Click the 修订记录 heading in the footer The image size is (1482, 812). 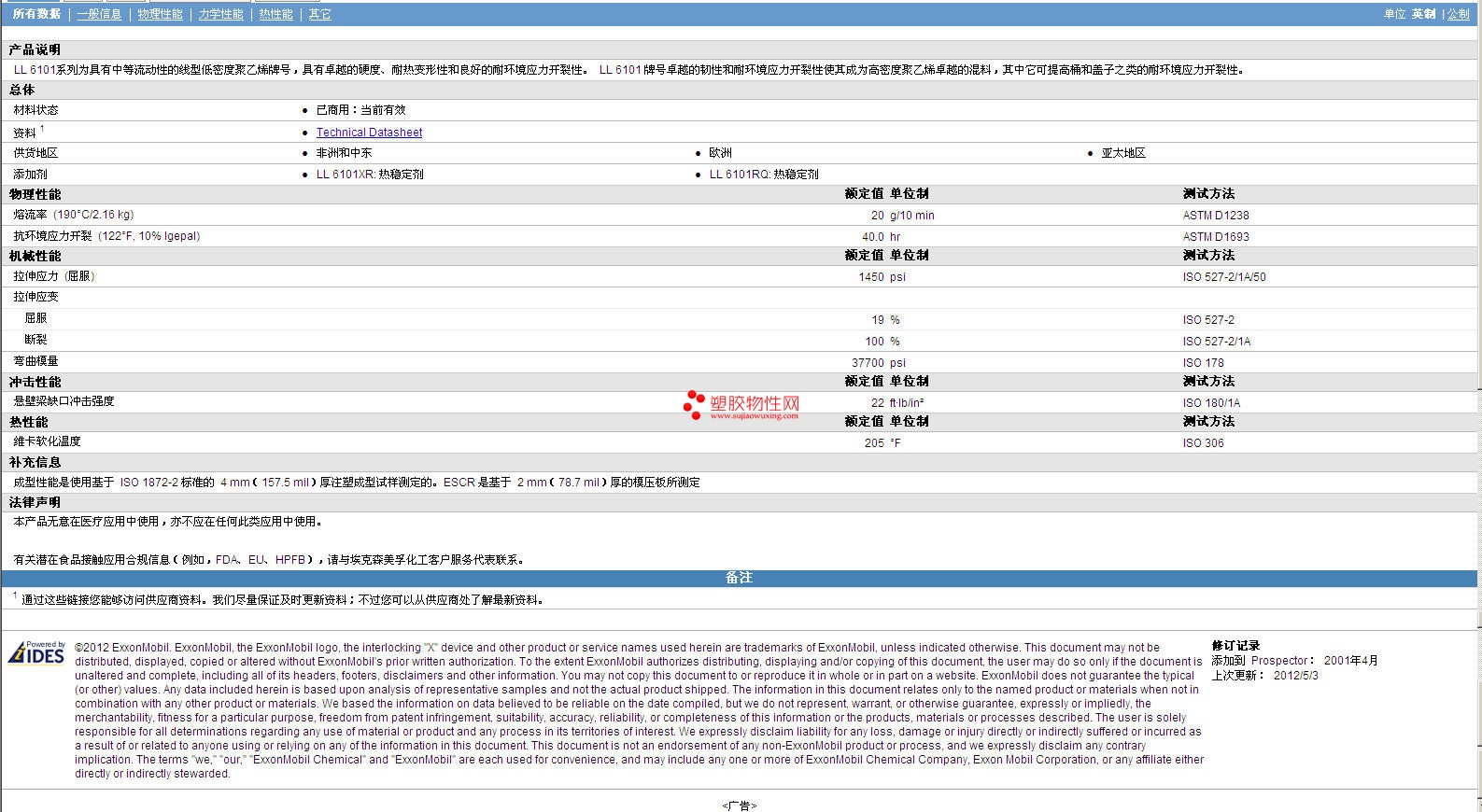[1235, 646]
